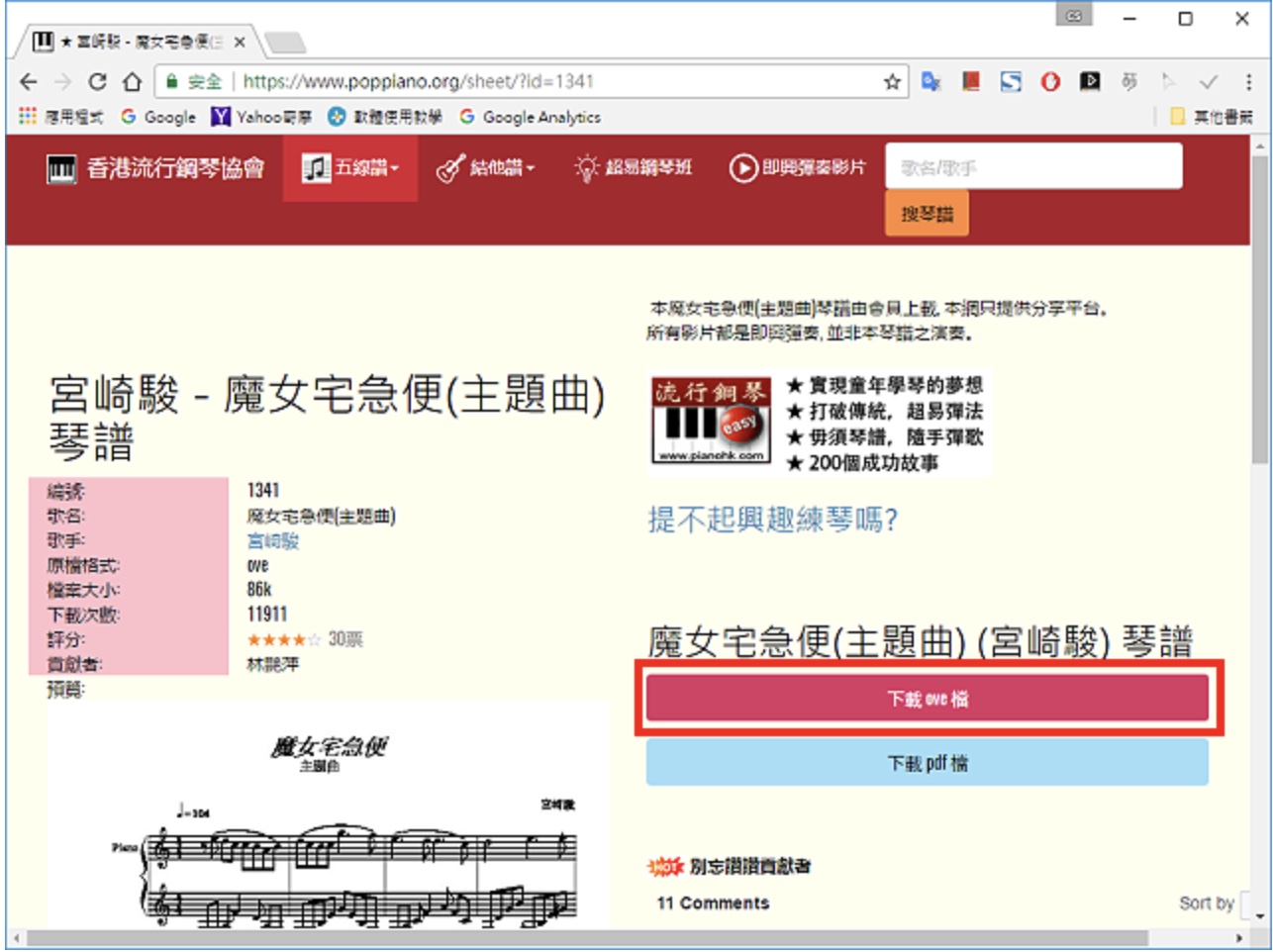Open the sheet music preview image
Viewport: 1273px width, 952px height.
pyautogui.click(x=329, y=816)
